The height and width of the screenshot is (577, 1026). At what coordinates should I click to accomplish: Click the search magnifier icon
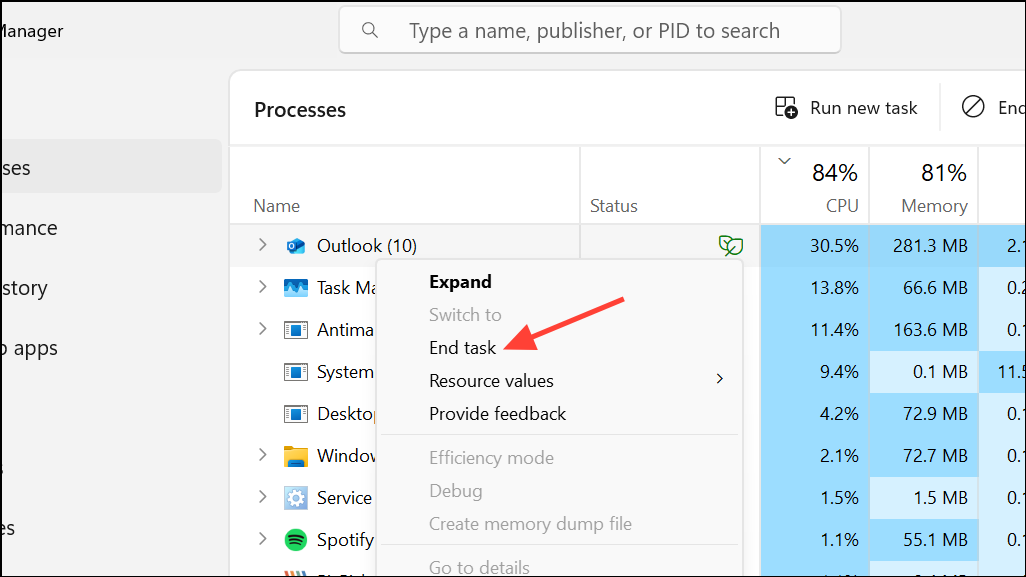click(370, 30)
